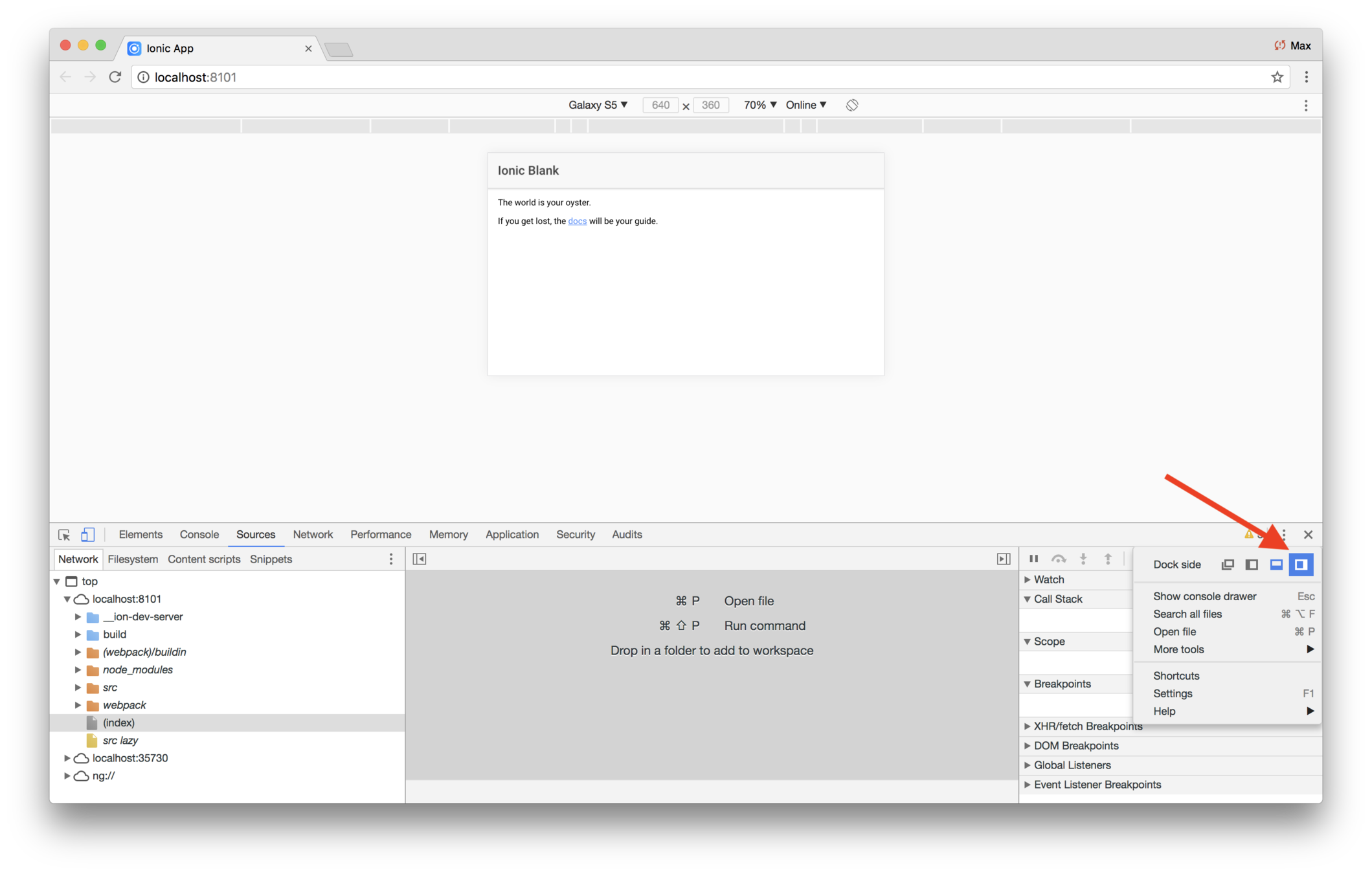
Task: Open Chrome's main menu (three dots)
Action: coord(1307,77)
